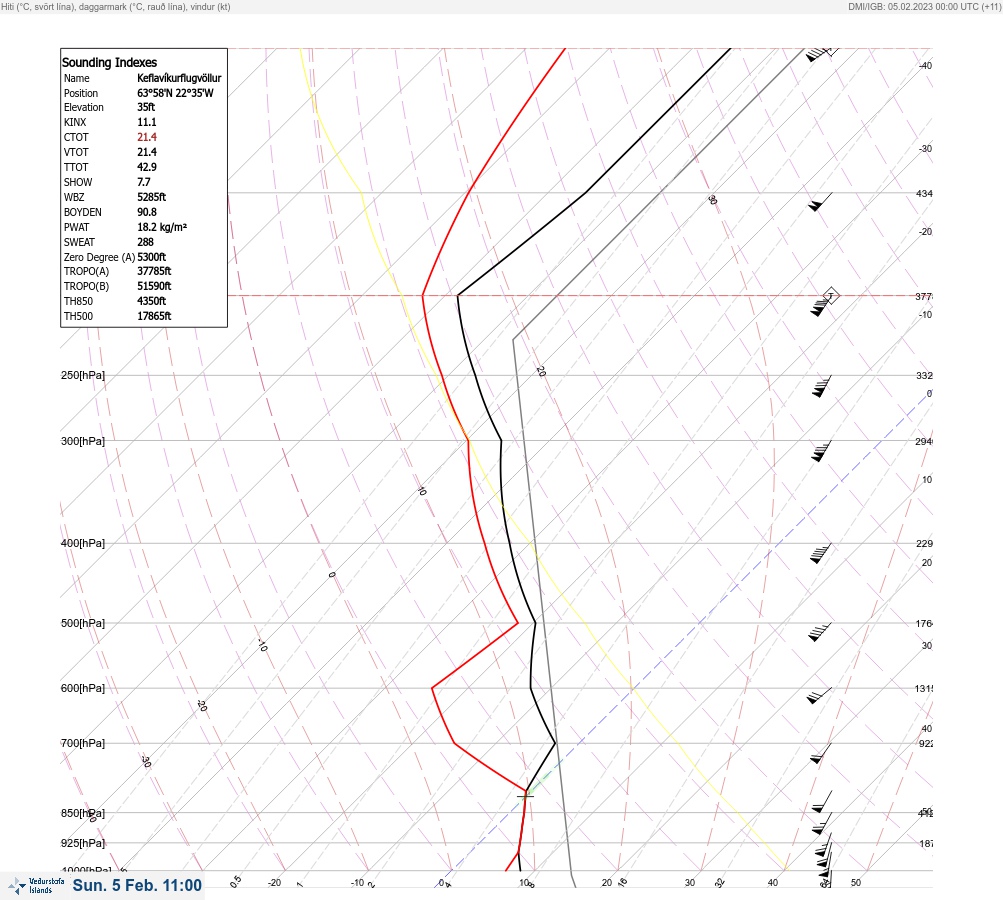This screenshot has height=900, width=1003.
Task: Click the BOYDEN value '90.8'
Action: (146, 212)
